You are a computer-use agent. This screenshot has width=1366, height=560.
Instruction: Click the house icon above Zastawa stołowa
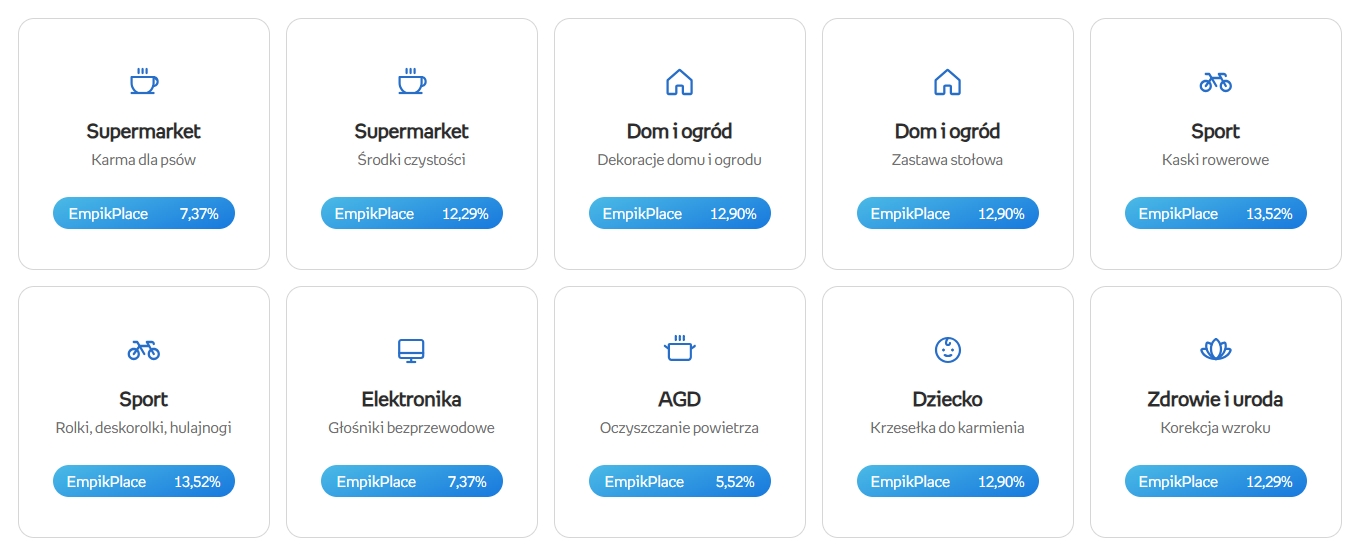948,82
